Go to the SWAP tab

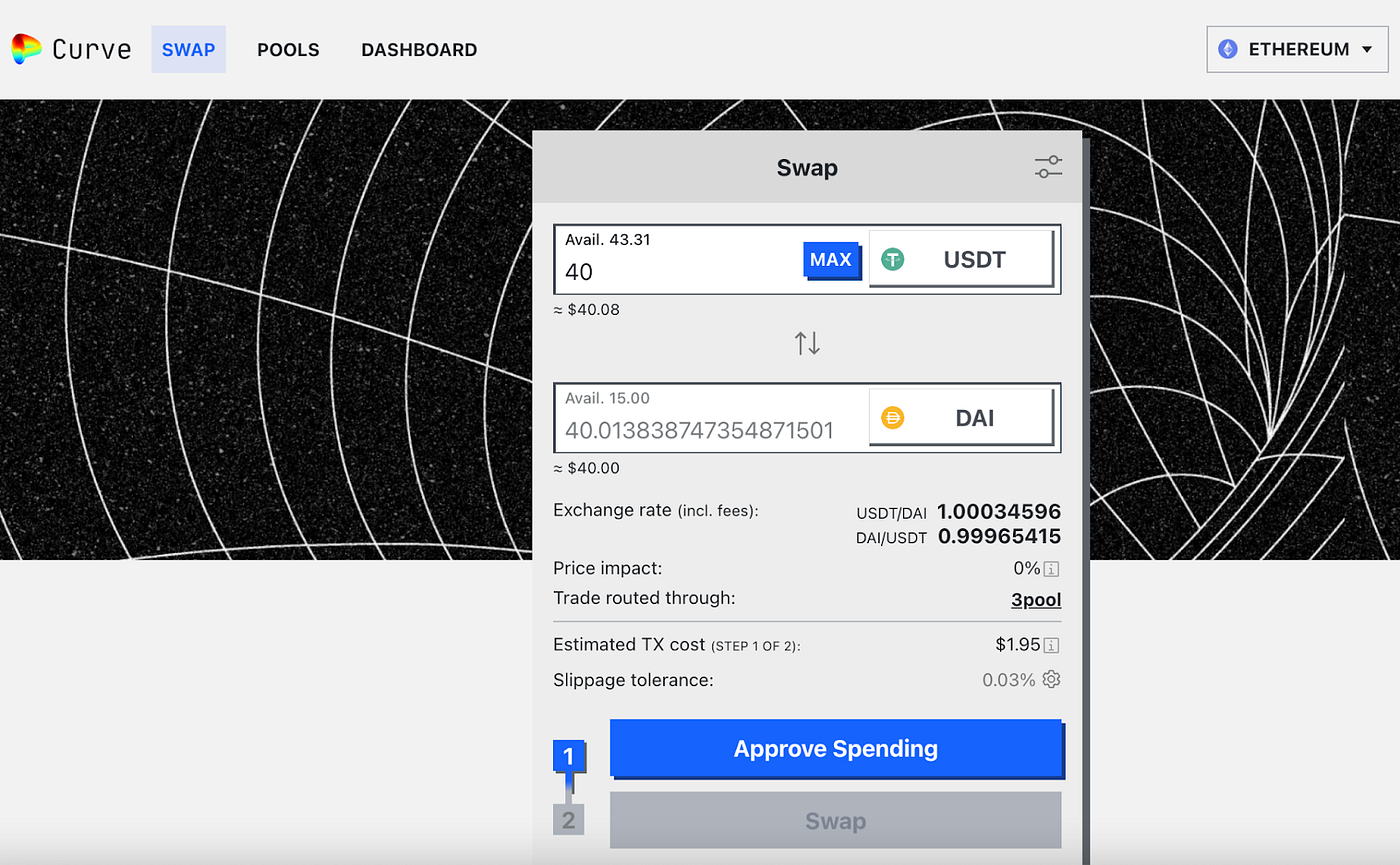[188, 49]
